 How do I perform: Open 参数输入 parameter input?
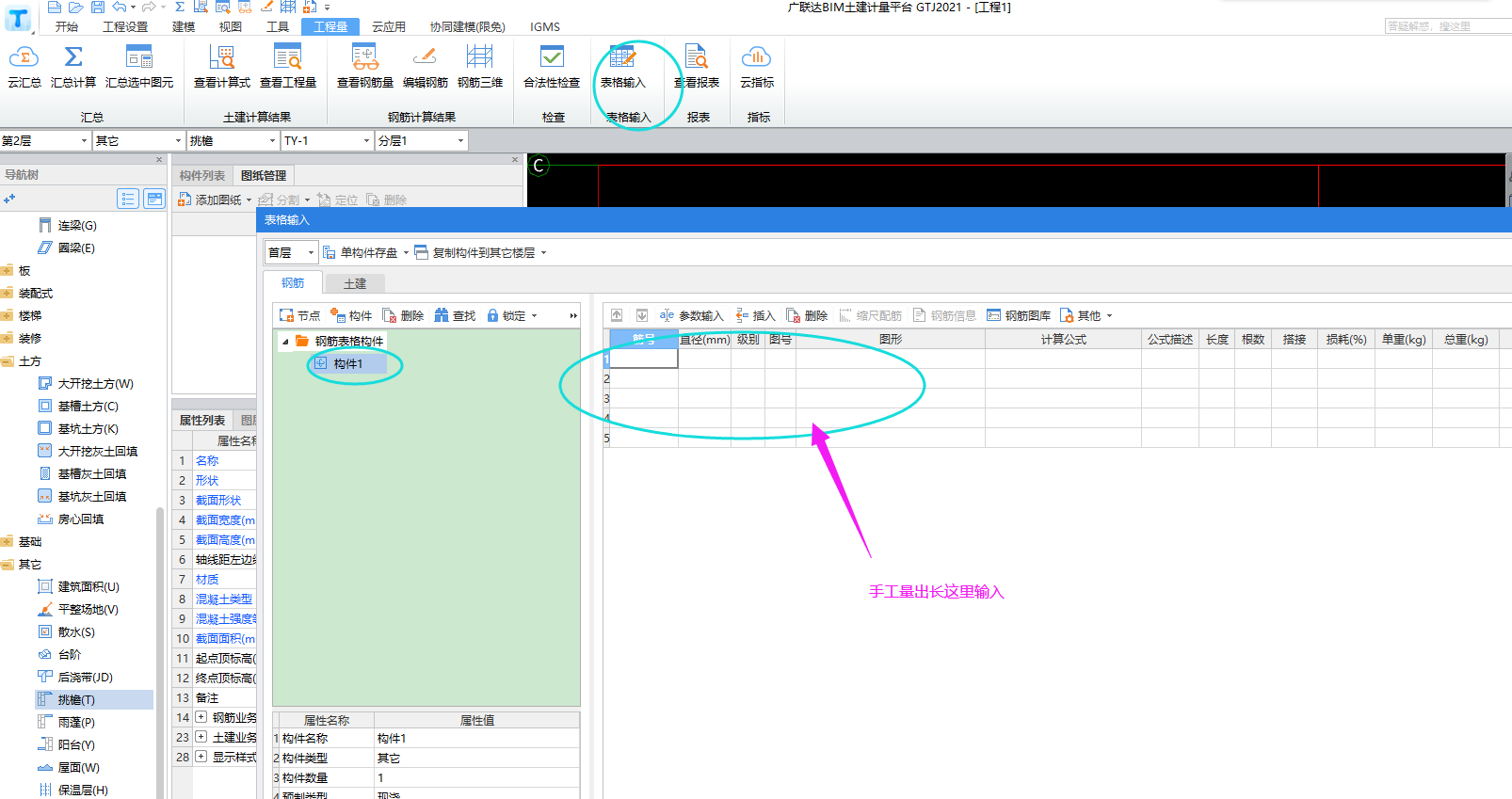691,315
